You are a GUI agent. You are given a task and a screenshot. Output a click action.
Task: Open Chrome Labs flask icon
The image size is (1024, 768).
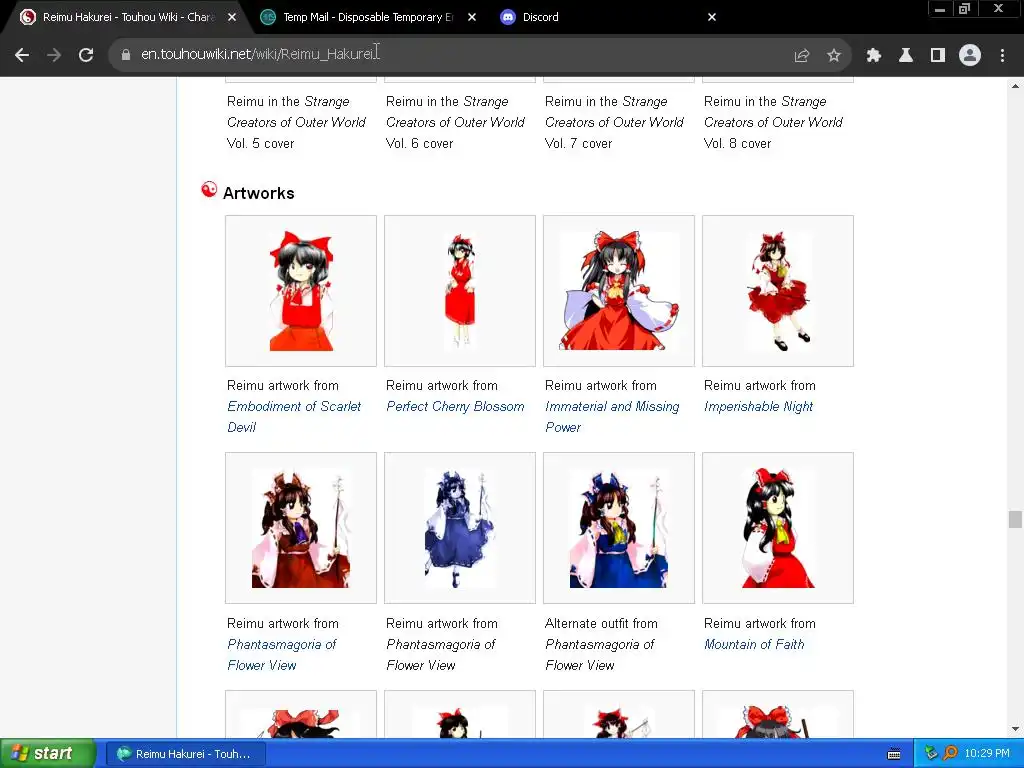coord(906,56)
